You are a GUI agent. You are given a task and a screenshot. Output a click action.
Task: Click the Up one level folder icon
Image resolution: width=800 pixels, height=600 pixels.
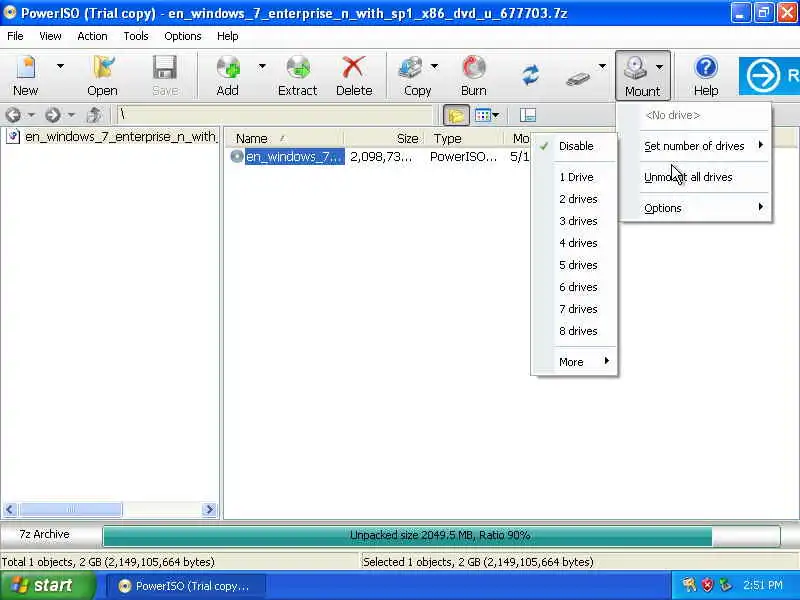coord(94,115)
